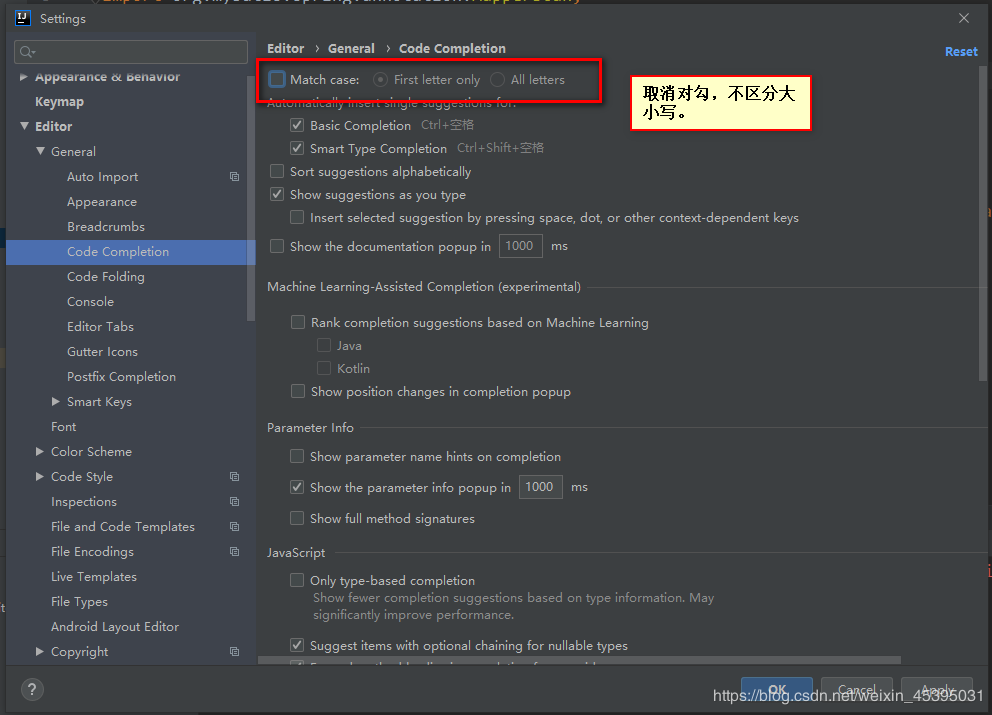Enable Rank completion suggestions based on Machine Learning

297,322
